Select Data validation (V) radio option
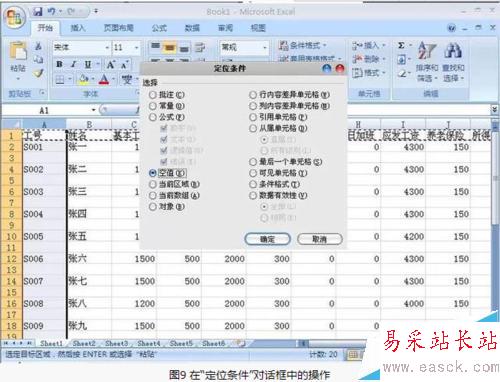The width and height of the screenshot is (500, 382). [x=253, y=195]
